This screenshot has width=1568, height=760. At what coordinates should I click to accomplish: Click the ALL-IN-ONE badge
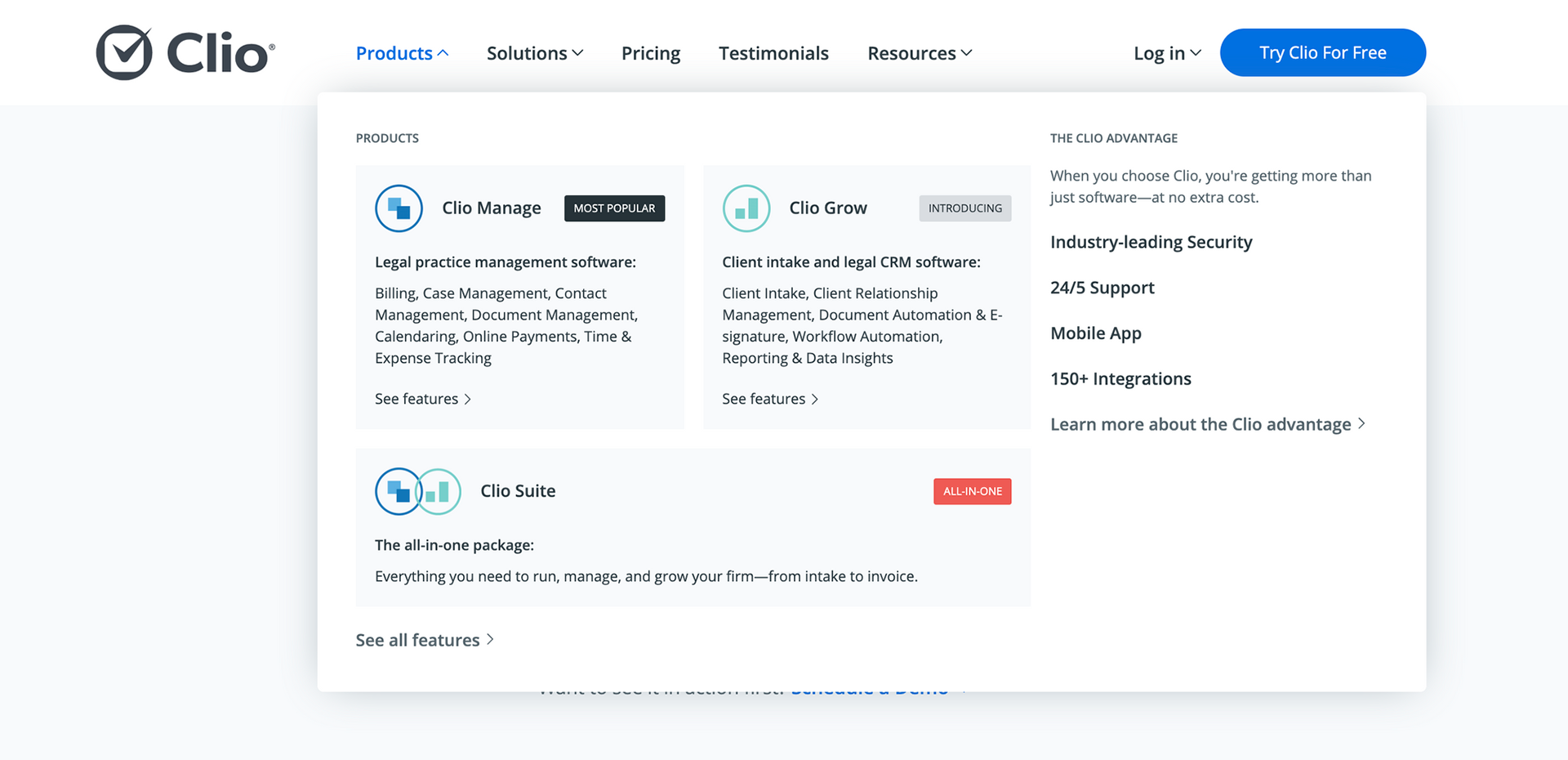point(973,491)
